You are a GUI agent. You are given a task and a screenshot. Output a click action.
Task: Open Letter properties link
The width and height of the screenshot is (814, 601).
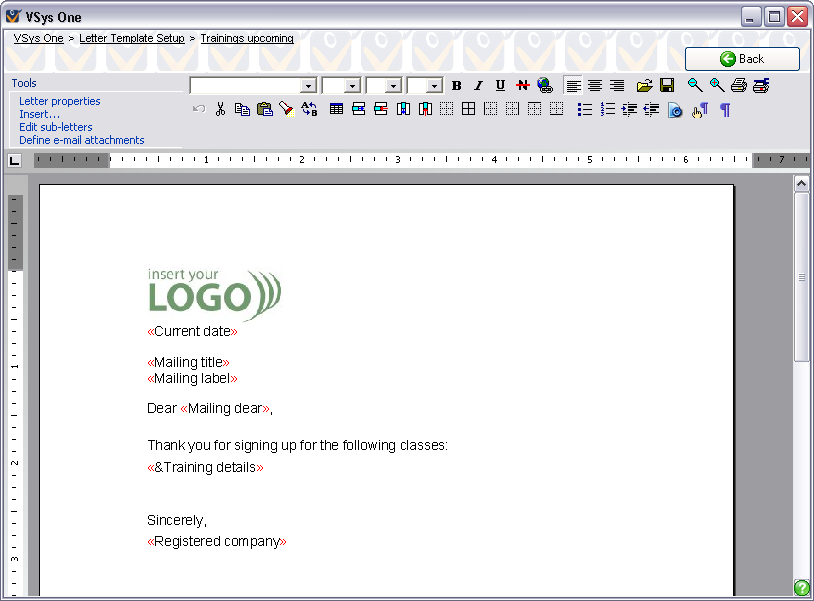60,101
